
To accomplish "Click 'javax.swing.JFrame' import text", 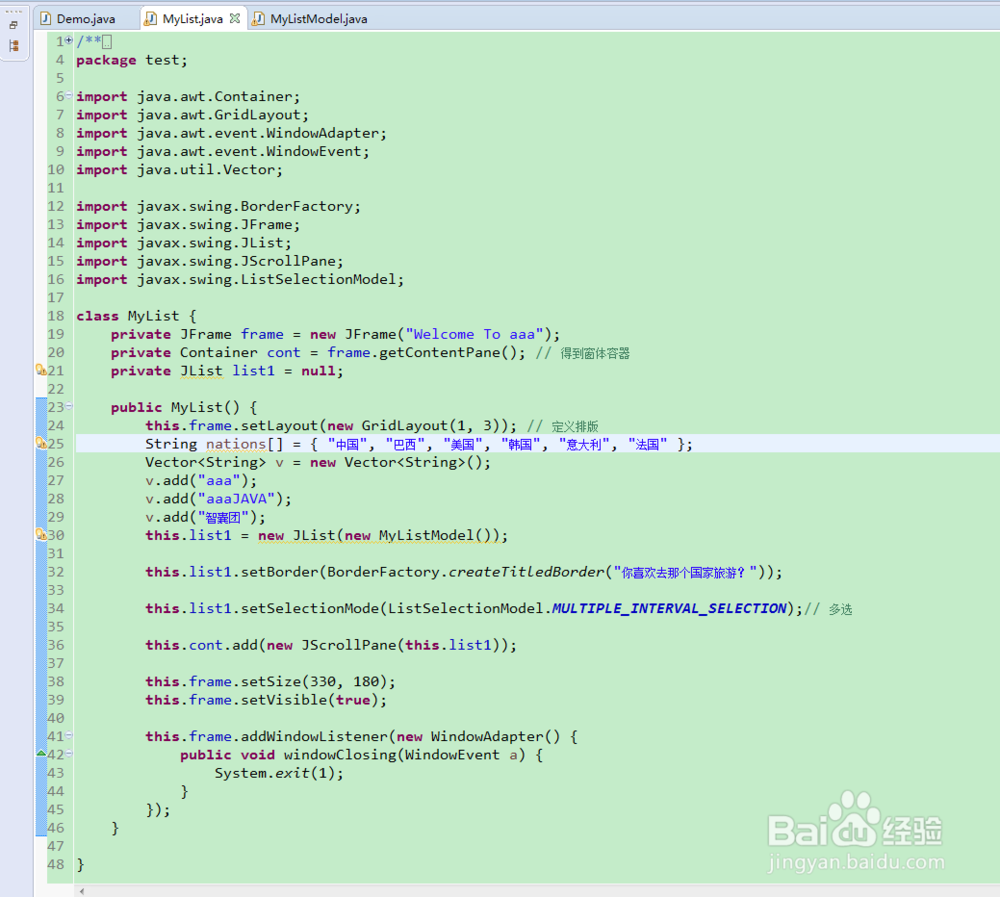I will [x=214, y=225].
